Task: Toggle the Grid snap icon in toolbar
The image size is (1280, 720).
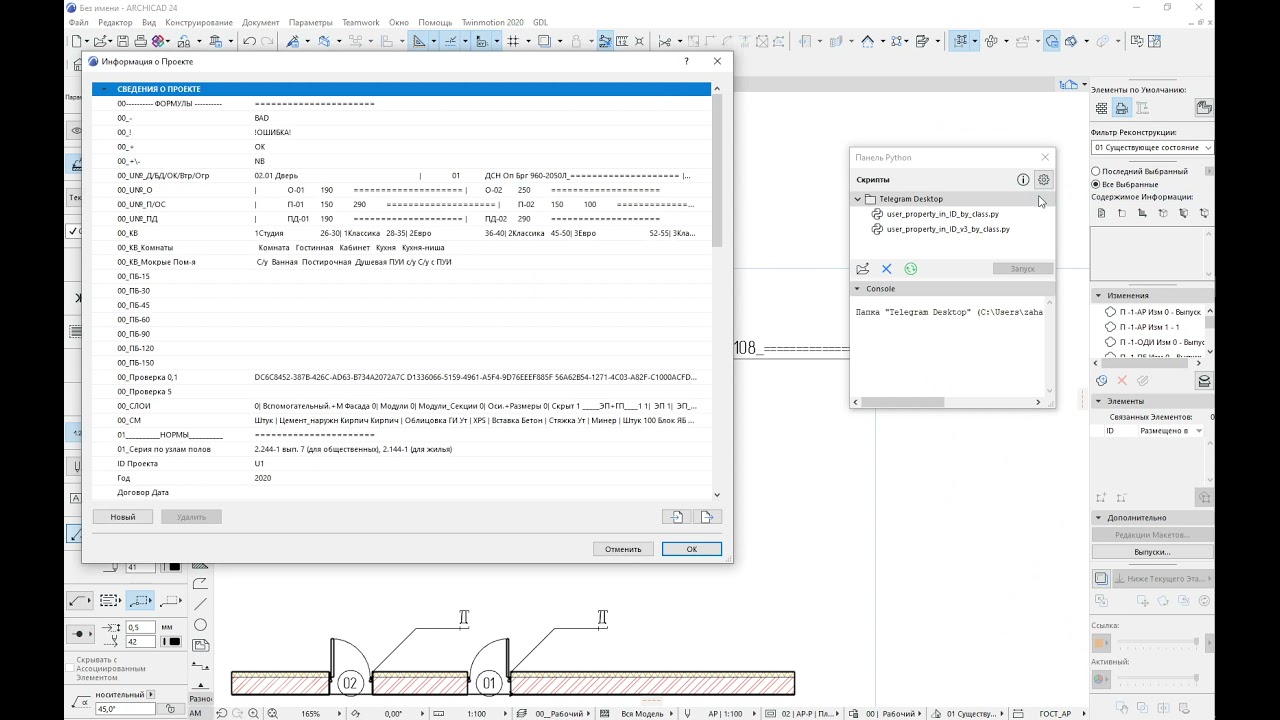Action: click(x=512, y=41)
